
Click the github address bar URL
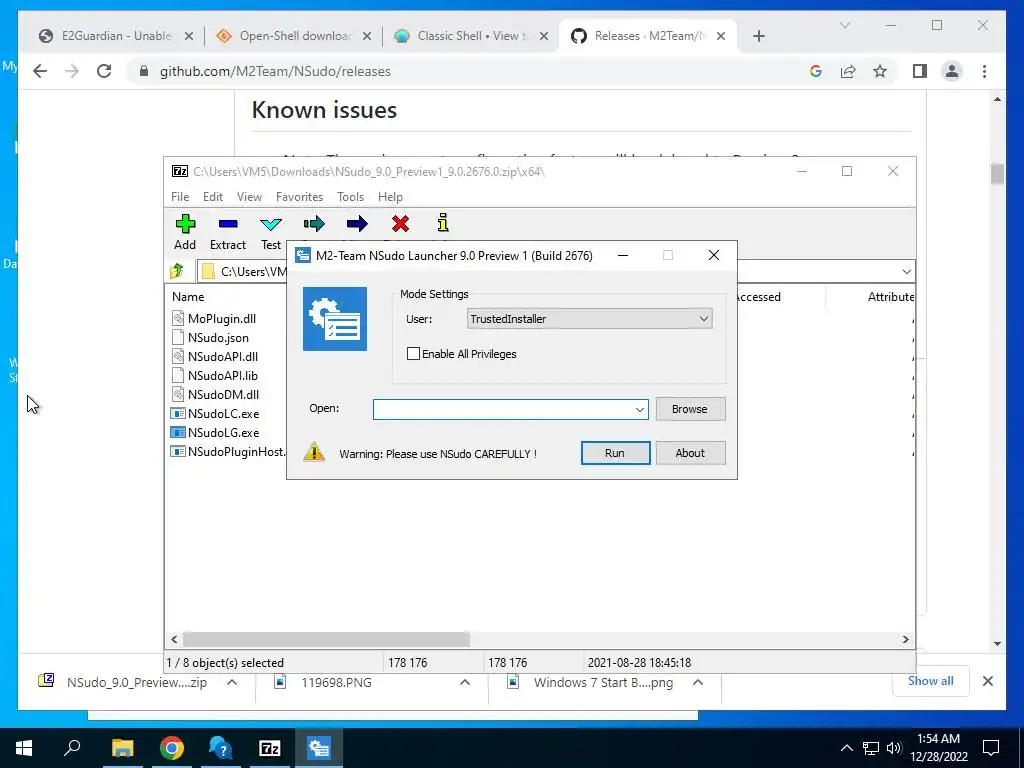(x=275, y=71)
